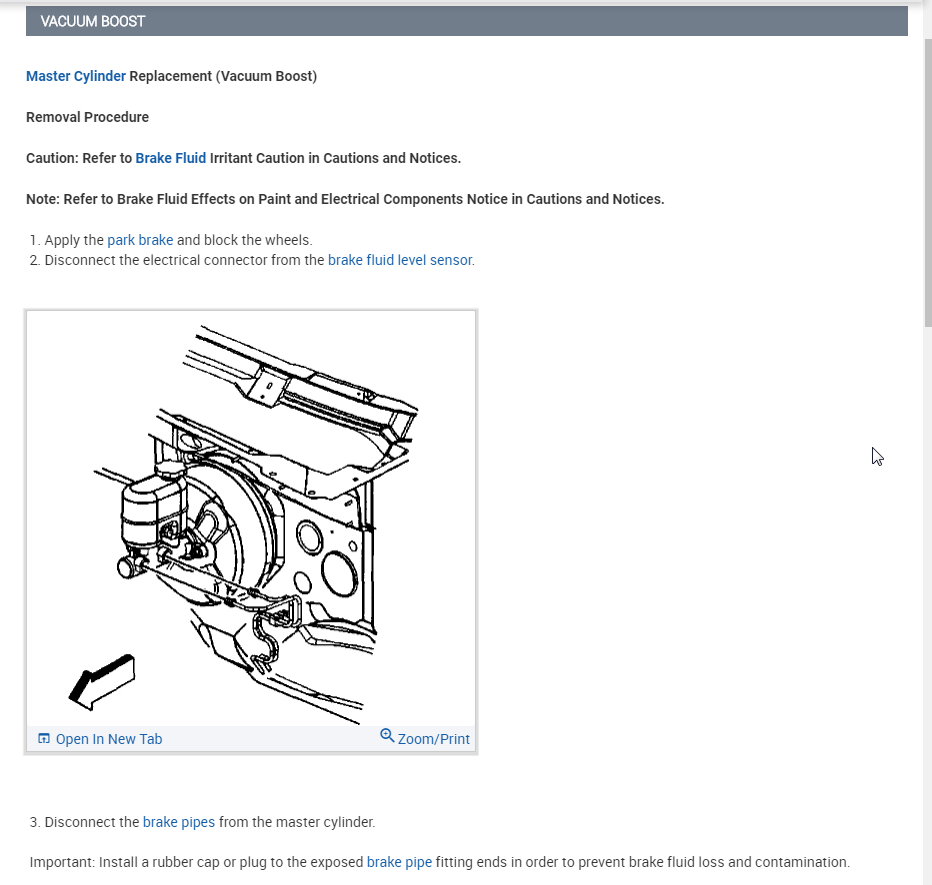Click the Open In New Tab icon
This screenshot has width=932, height=885.
(x=44, y=738)
